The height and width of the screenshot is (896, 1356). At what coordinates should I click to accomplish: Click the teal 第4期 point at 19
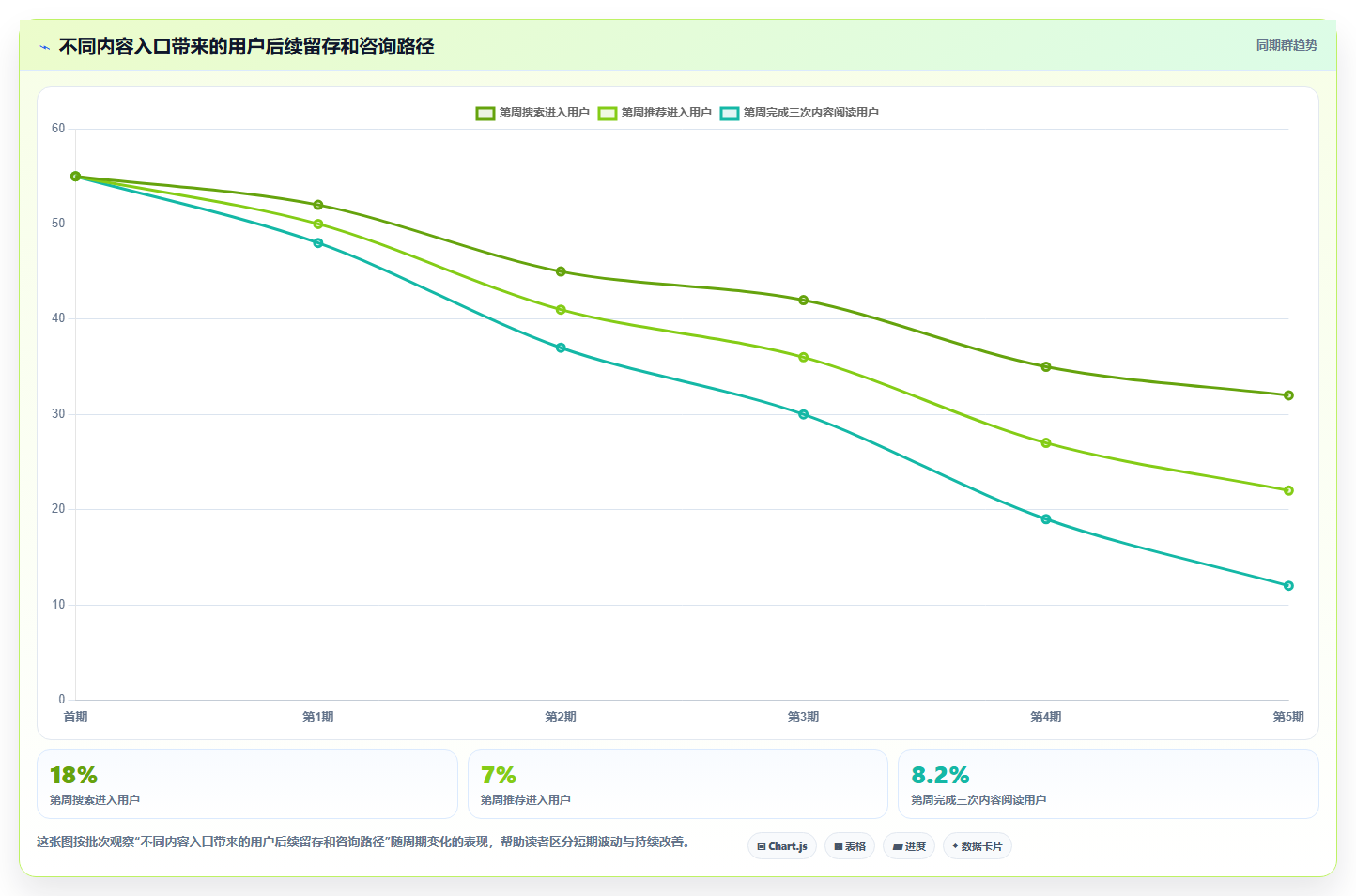click(x=1046, y=519)
